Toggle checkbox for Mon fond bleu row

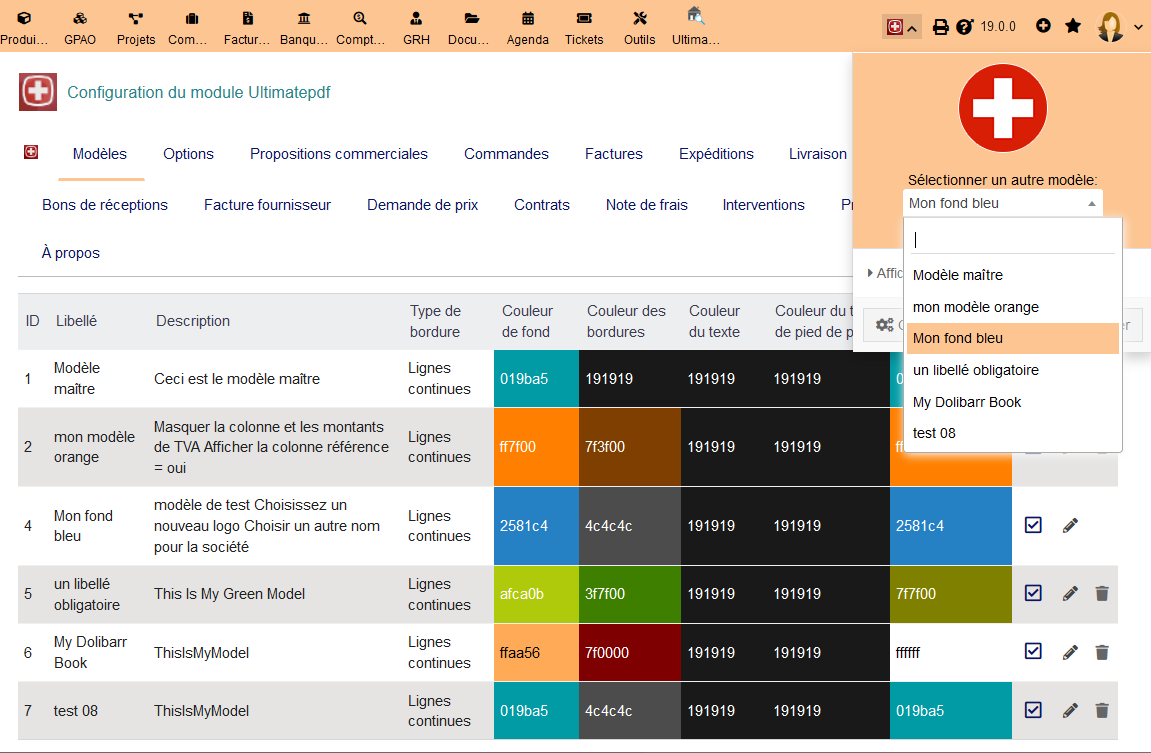(1034, 525)
